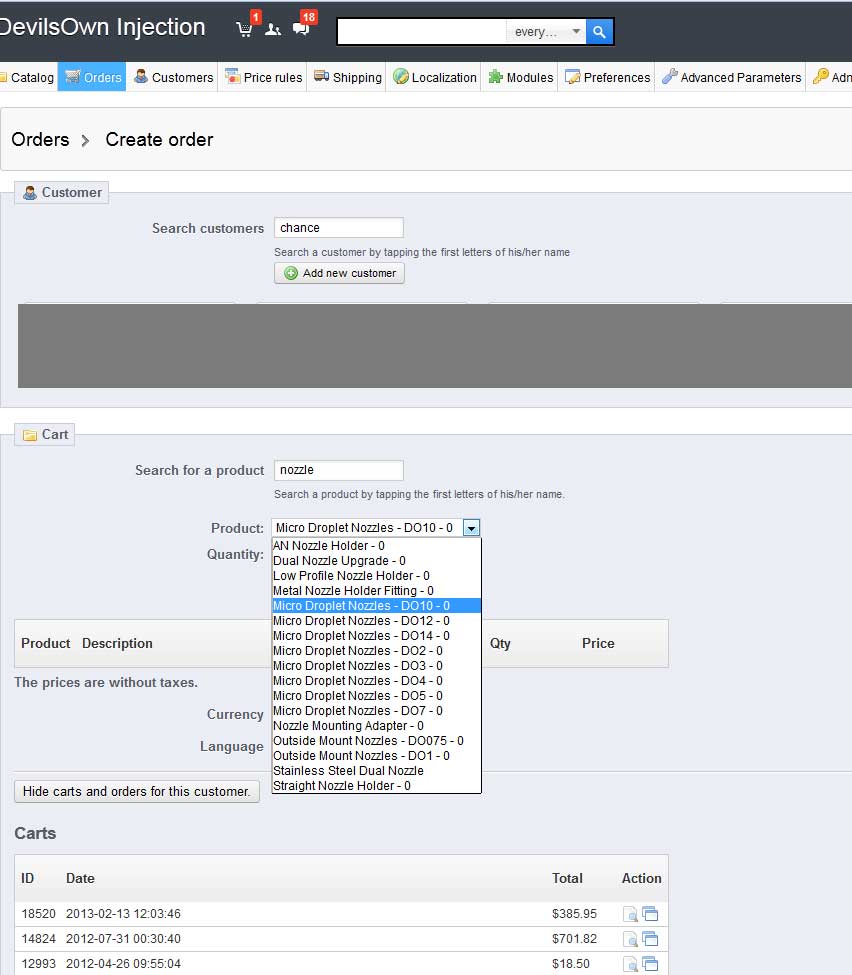
Task: Click cart ID 18520 cell
Action: [39, 913]
